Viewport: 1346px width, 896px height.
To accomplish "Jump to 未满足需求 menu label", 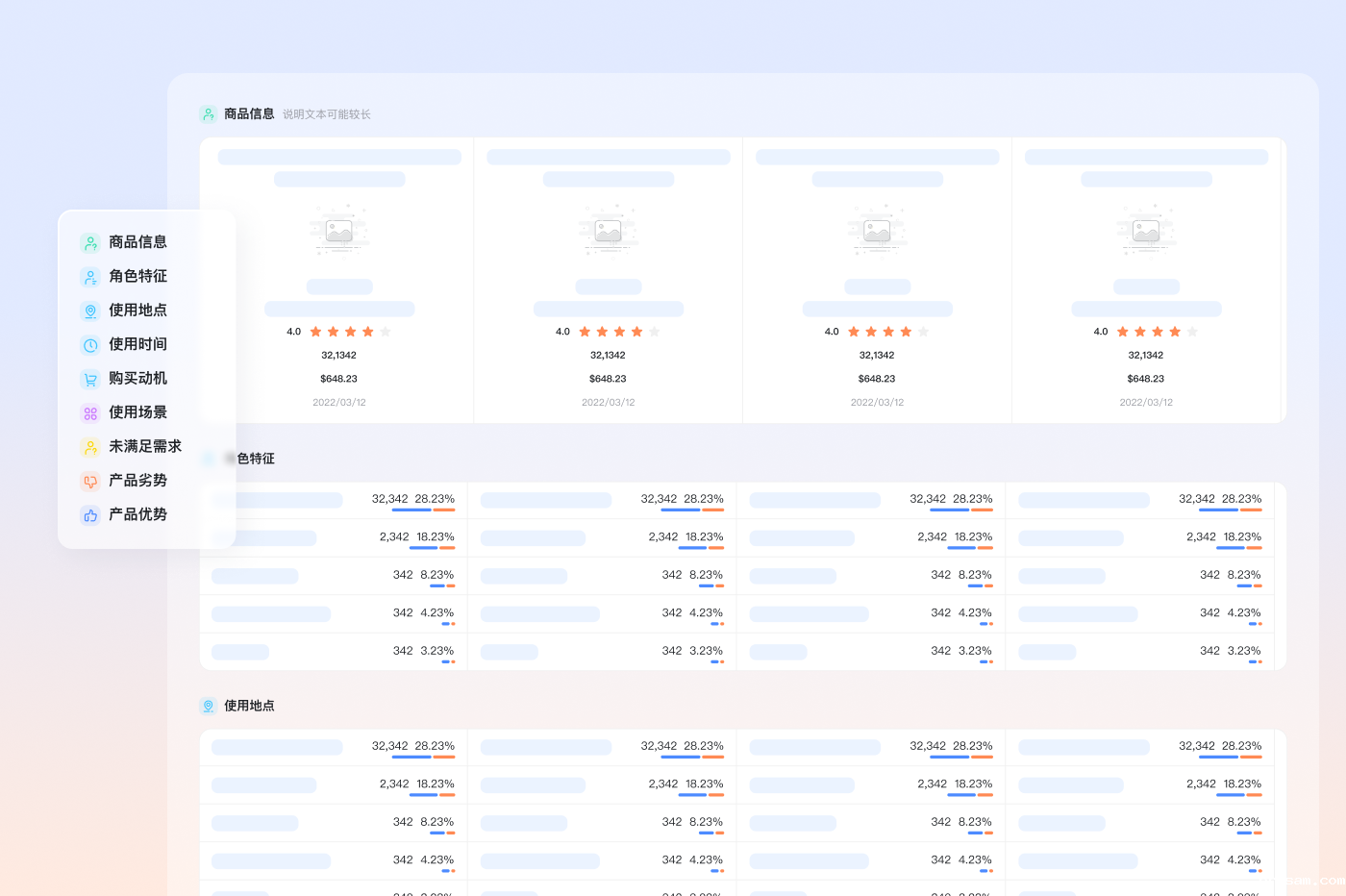I will [145, 446].
